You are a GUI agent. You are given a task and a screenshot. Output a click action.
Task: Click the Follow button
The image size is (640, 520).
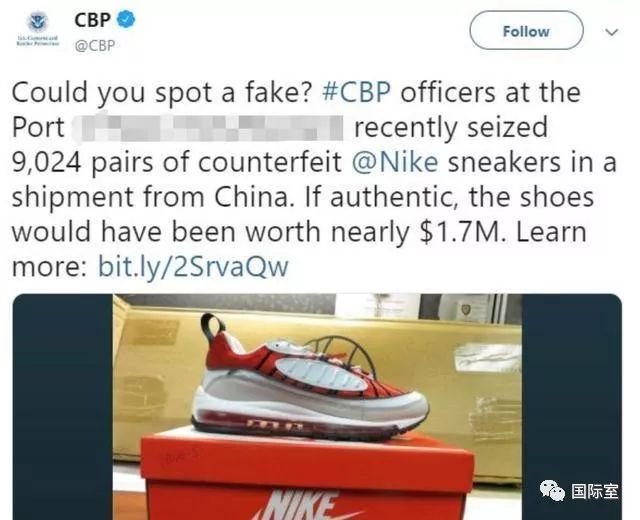(526, 31)
